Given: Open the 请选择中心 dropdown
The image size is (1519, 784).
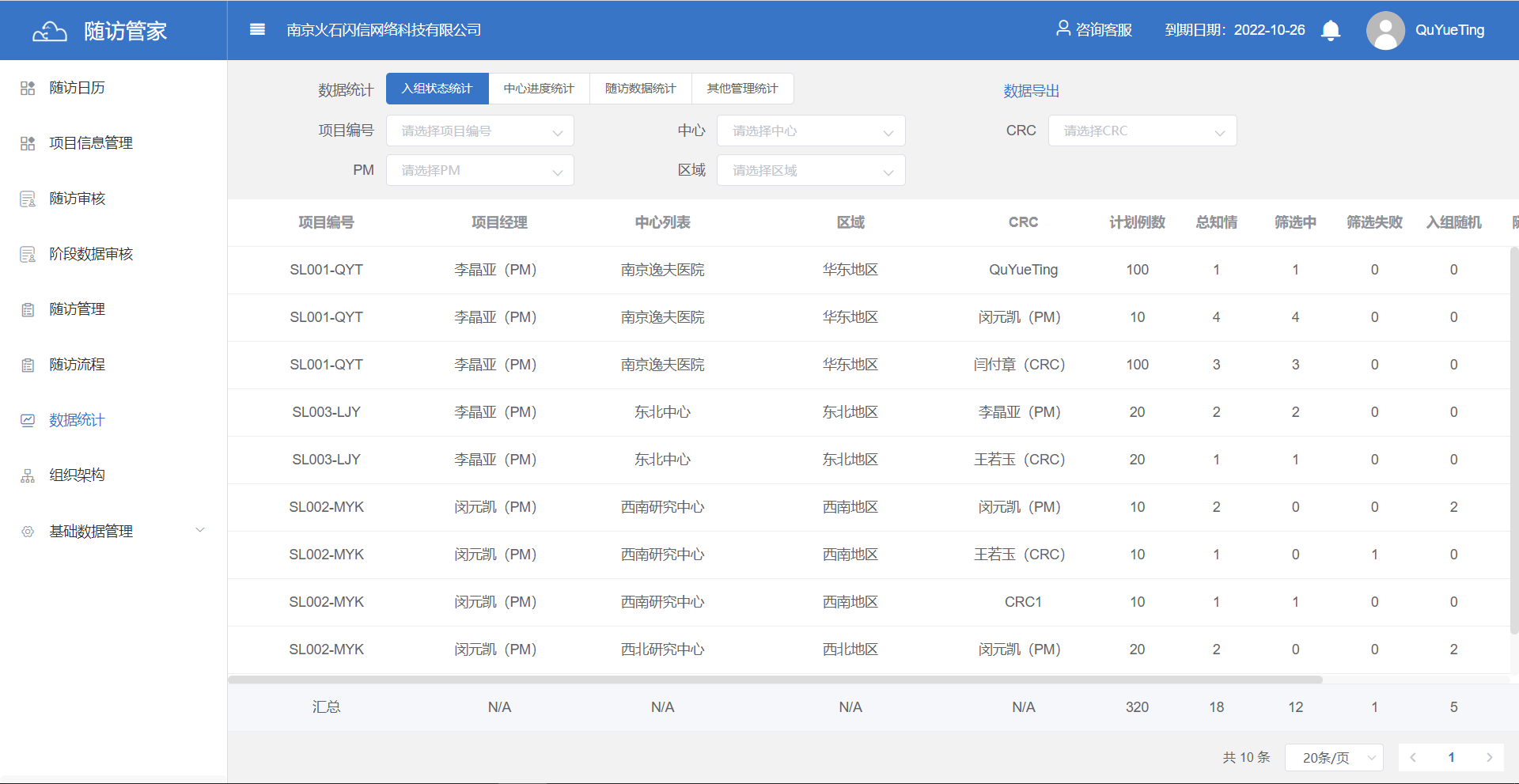Looking at the screenshot, I should point(810,131).
